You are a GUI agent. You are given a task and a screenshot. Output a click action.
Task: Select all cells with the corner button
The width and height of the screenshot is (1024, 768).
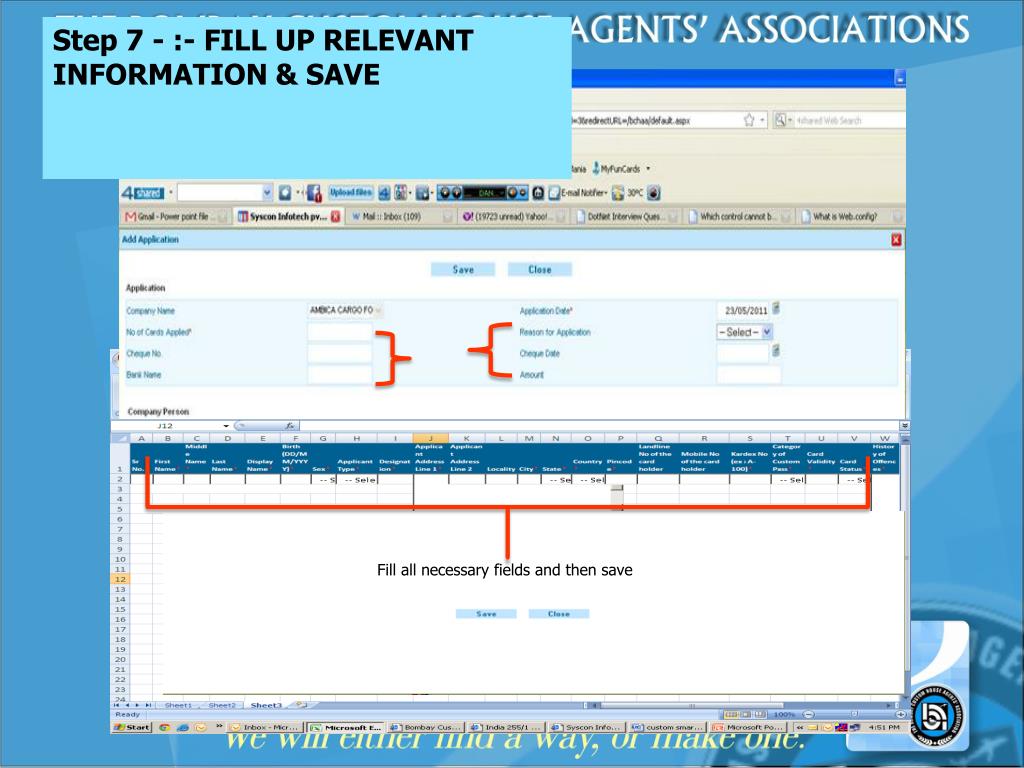(x=120, y=438)
